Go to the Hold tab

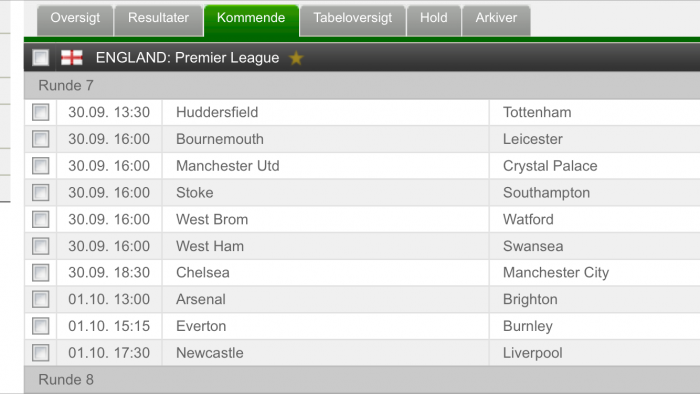click(433, 20)
